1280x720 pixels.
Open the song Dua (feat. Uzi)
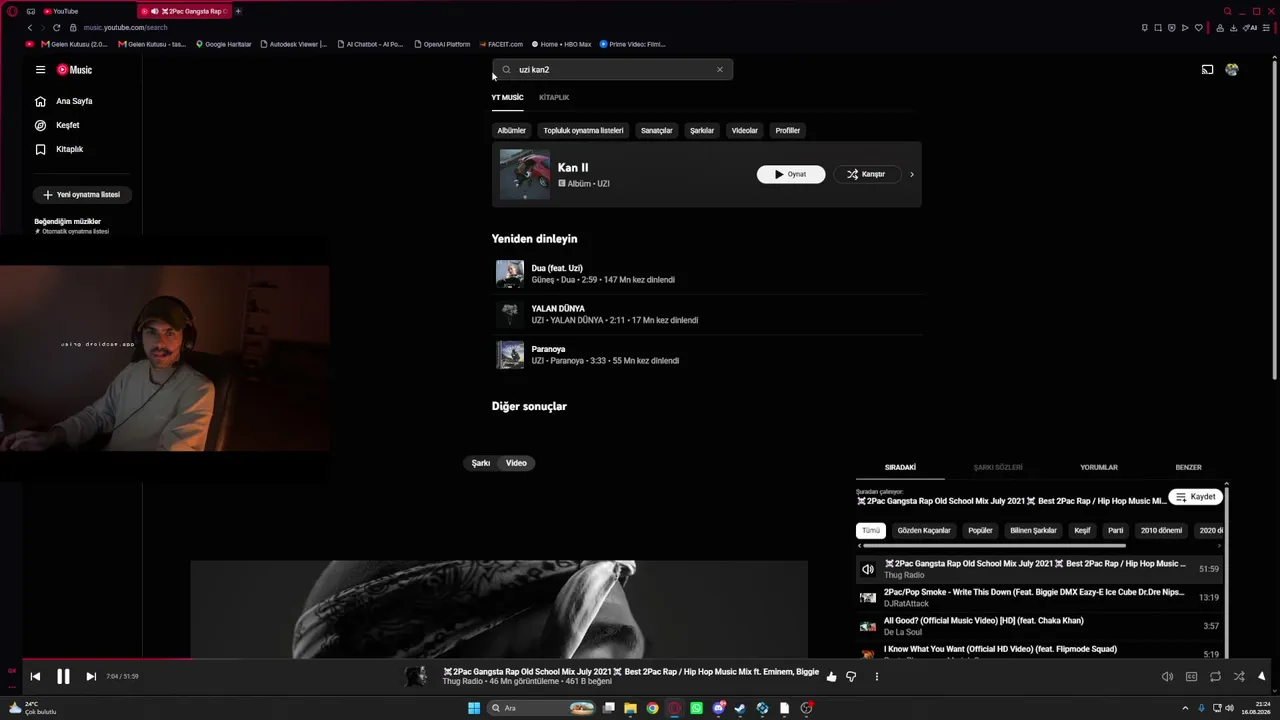[557, 269]
